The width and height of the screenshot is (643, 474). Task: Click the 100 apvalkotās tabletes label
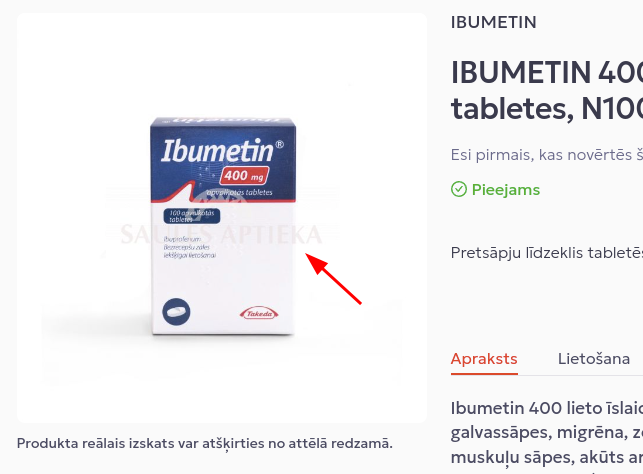[x=192, y=216]
